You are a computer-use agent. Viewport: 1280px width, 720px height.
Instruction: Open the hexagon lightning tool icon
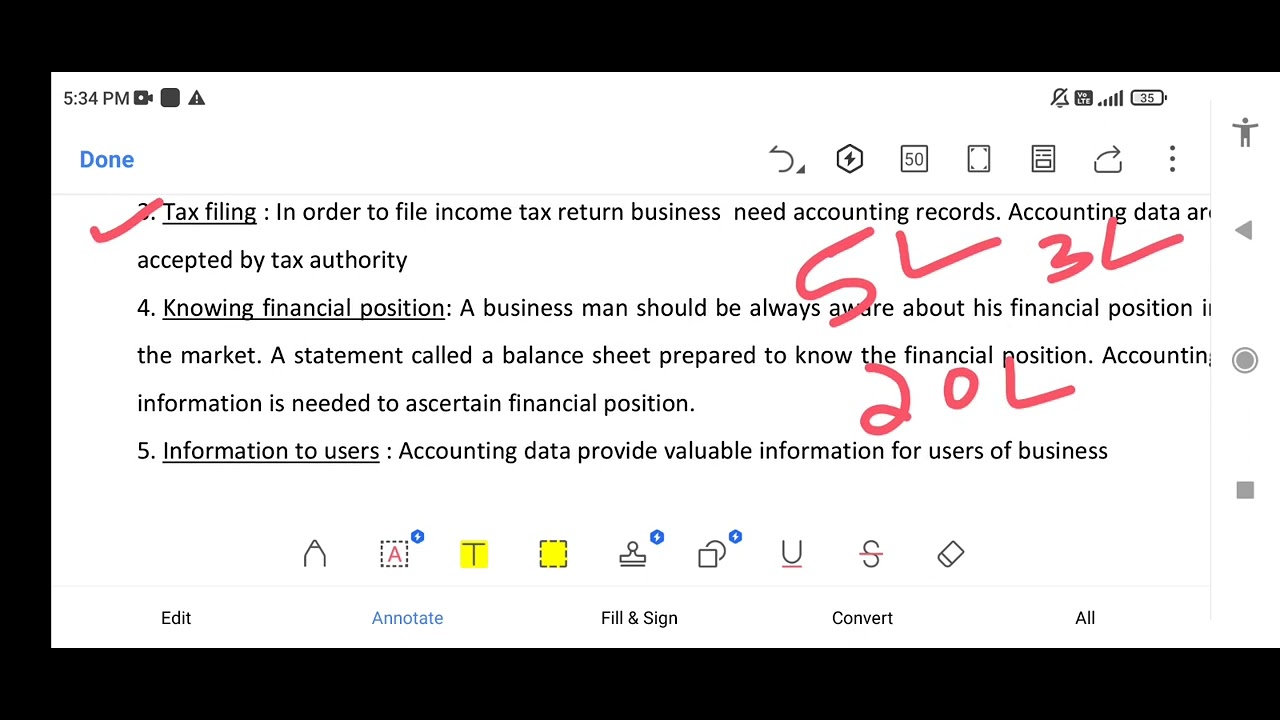[849, 159]
